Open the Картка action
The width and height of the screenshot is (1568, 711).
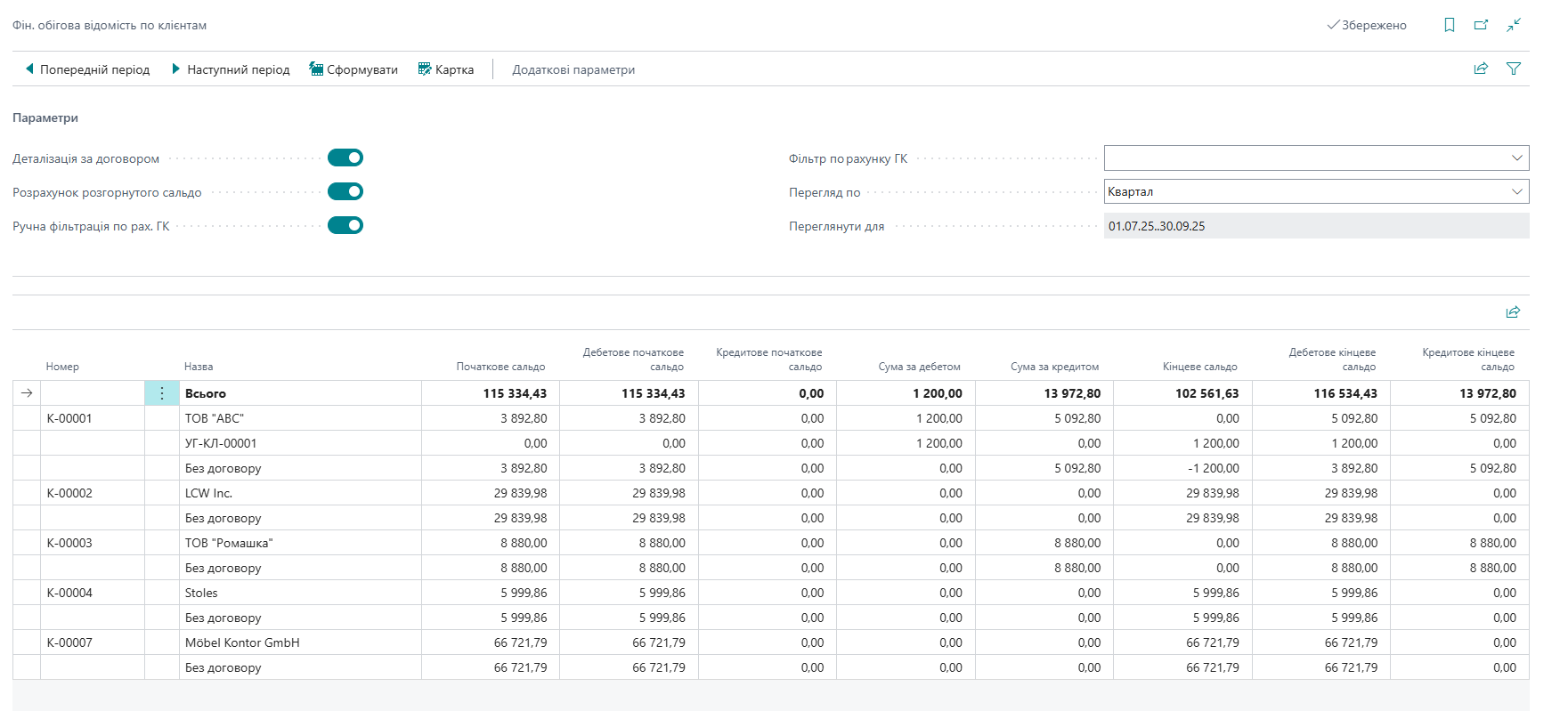click(446, 69)
